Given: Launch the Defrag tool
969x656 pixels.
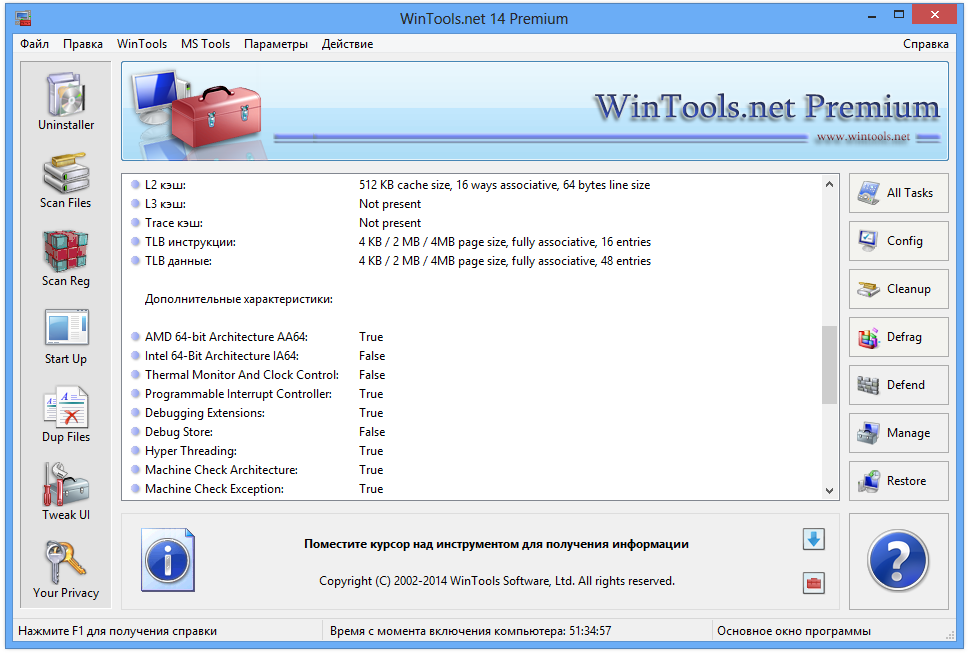Looking at the screenshot, I should pyautogui.click(x=897, y=337).
